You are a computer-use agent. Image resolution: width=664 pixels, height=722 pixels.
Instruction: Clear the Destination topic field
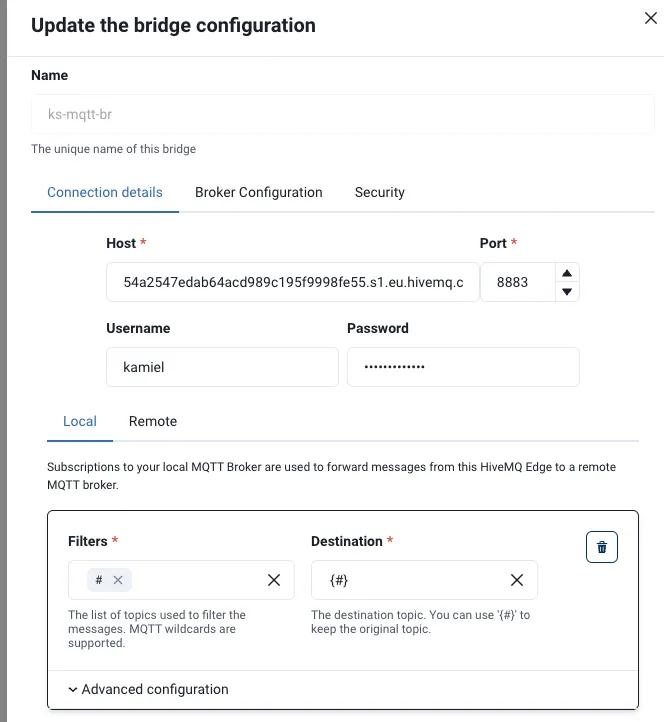[517, 580]
